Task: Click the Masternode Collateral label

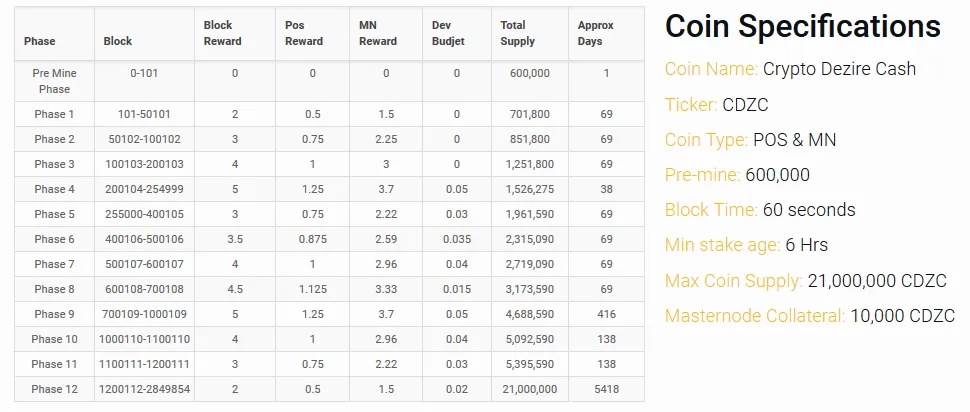Action: click(755, 315)
